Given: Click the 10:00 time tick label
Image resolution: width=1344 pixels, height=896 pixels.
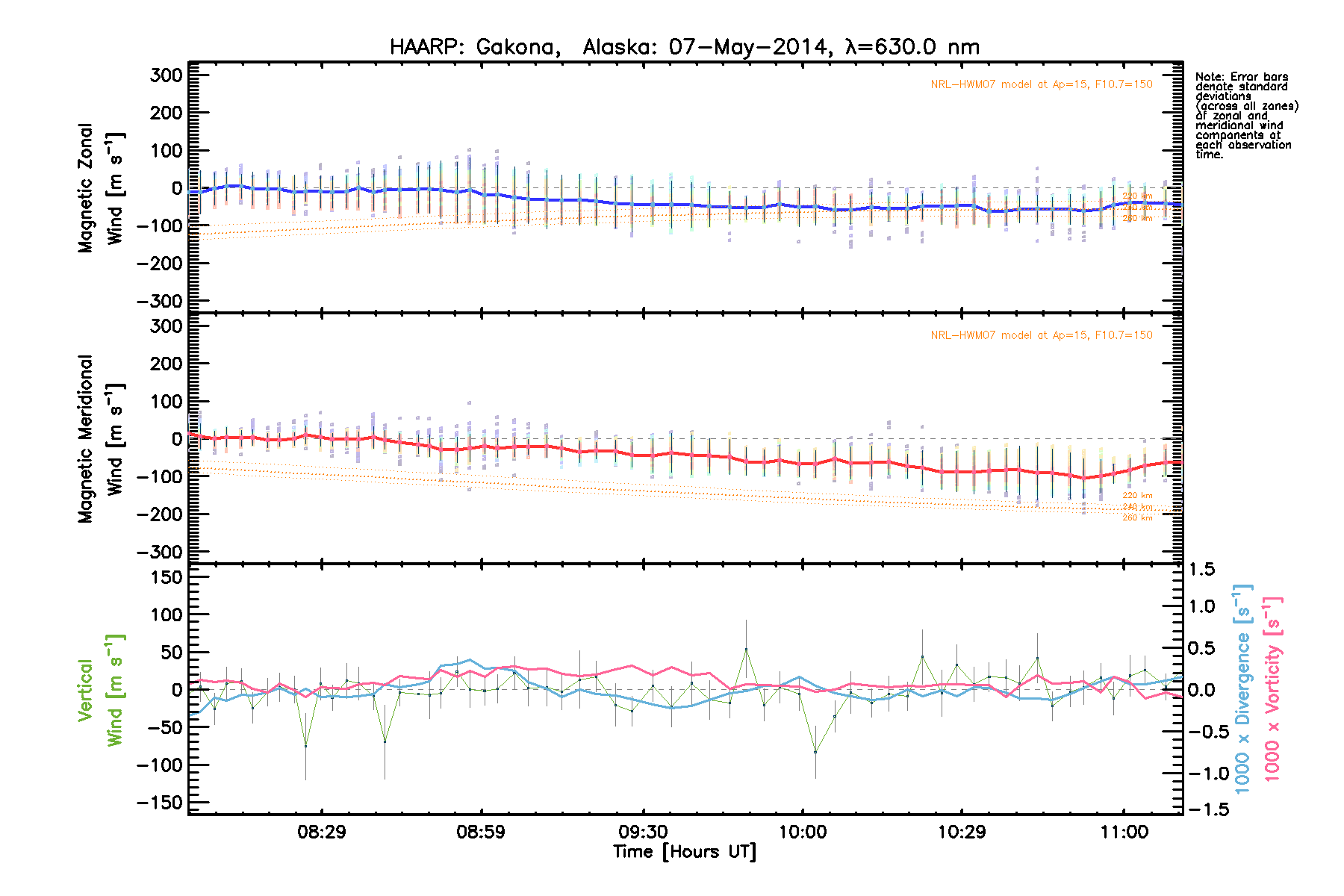Looking at the screenshot, I should 803,833.
